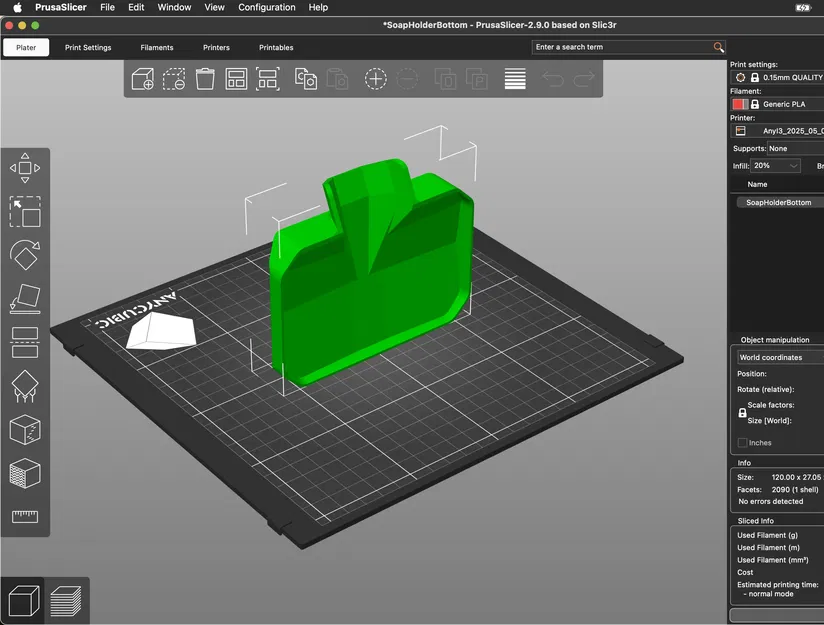Screen dimensions: 824x625
Task: Switch to 3D editor view
Action: click(x=24, y=601)
